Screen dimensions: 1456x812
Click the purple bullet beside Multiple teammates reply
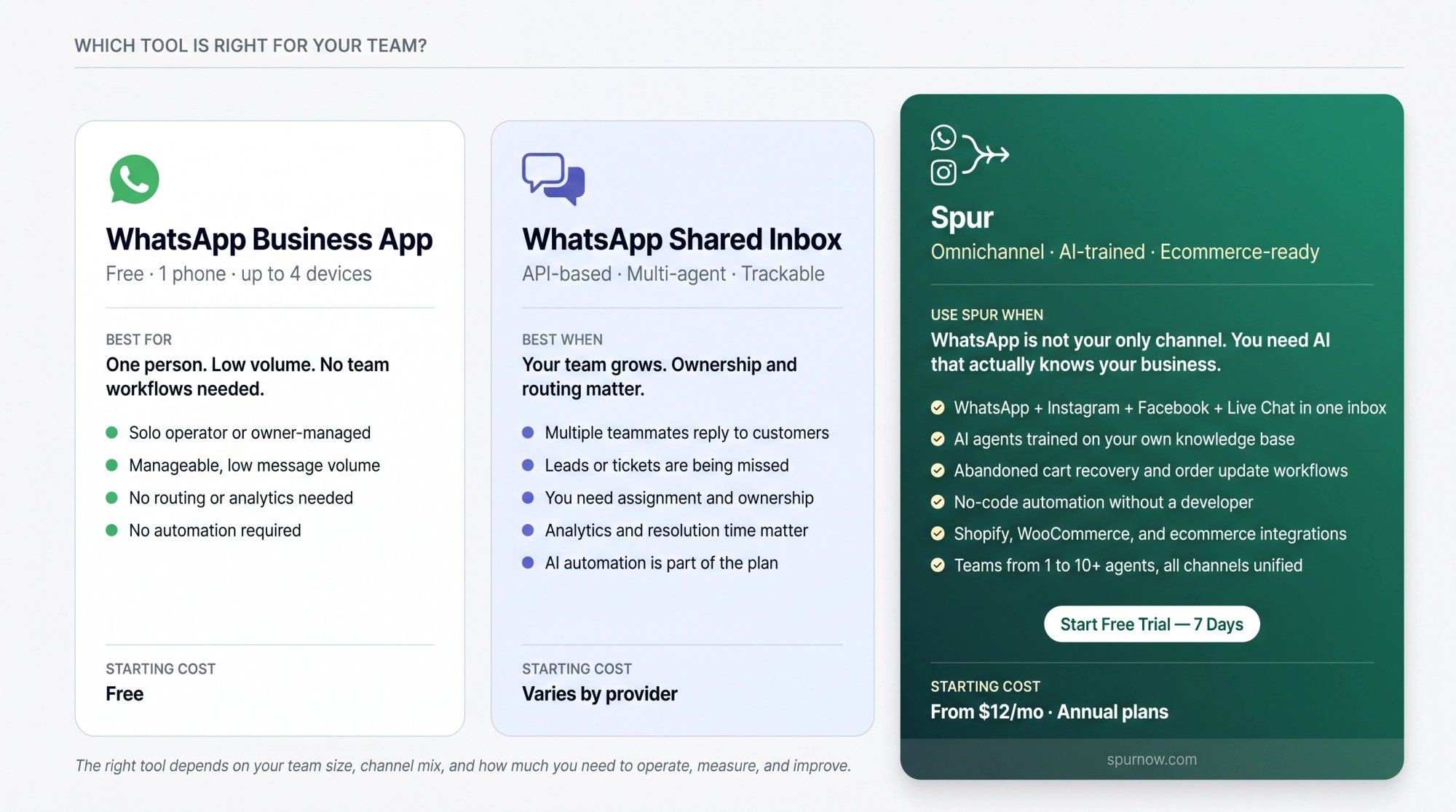pos(528,433)
